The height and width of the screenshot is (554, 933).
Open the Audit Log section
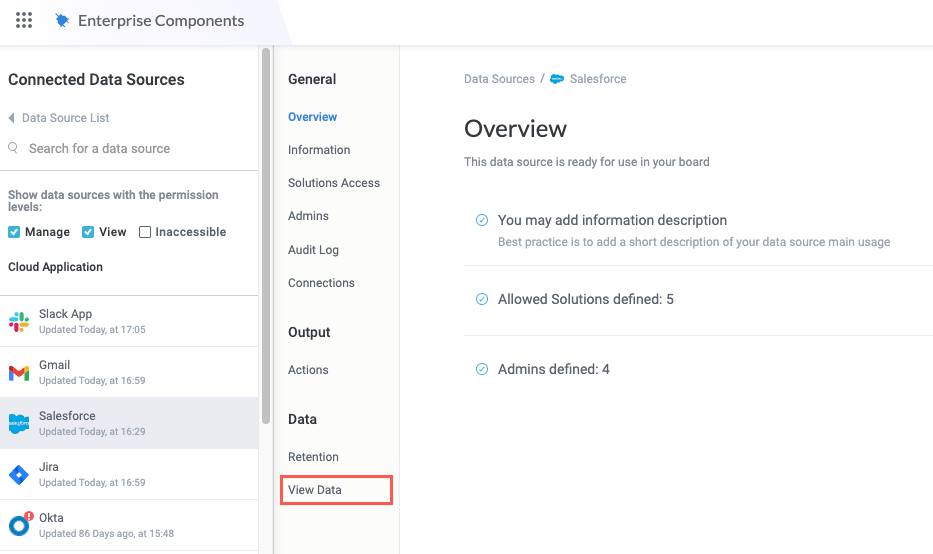coord(313,250)
